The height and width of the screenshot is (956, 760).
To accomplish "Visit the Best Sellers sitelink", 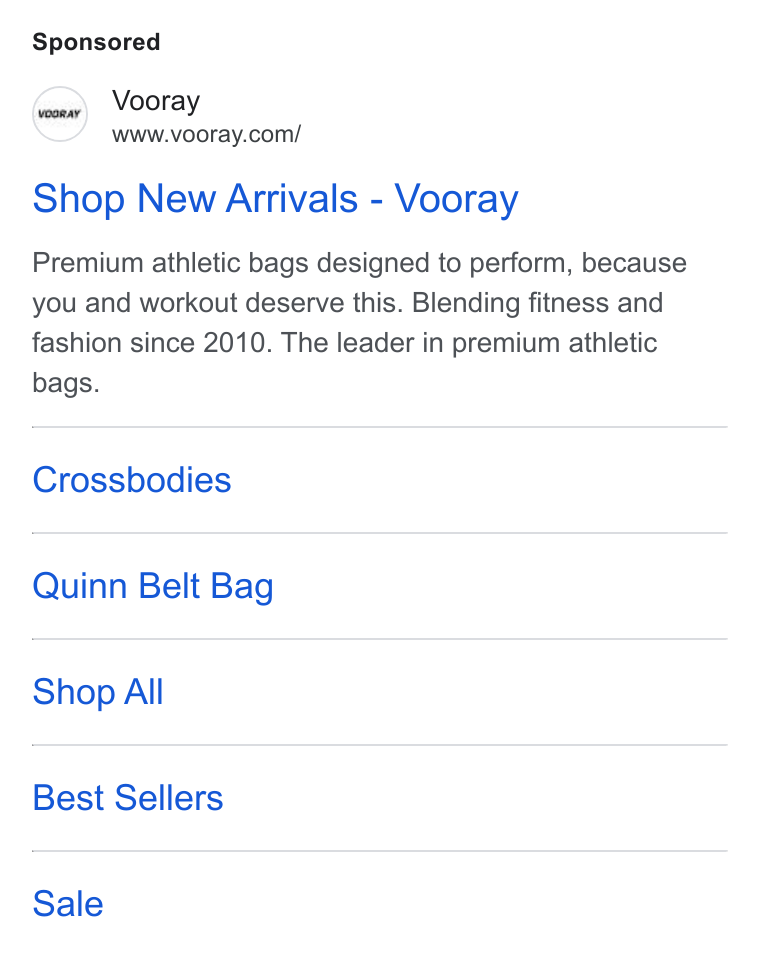I will pos(128,798).
